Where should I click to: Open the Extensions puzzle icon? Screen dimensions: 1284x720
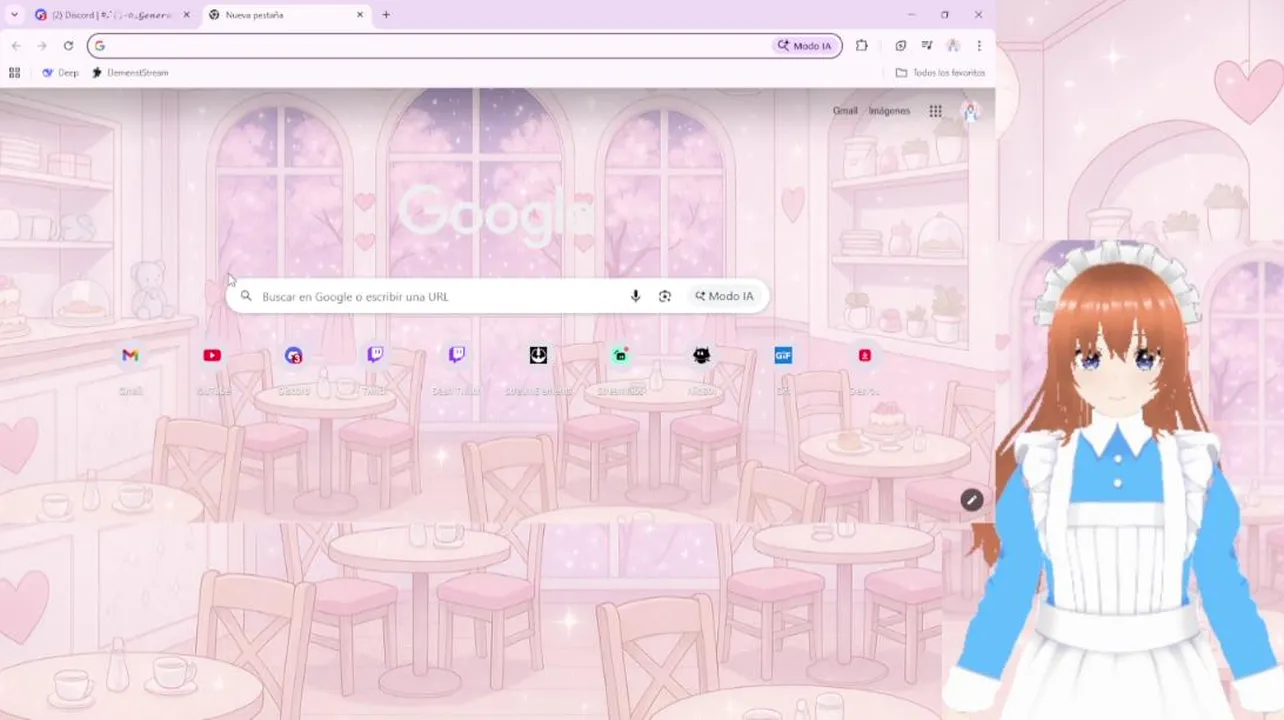[x=862, y=45]
